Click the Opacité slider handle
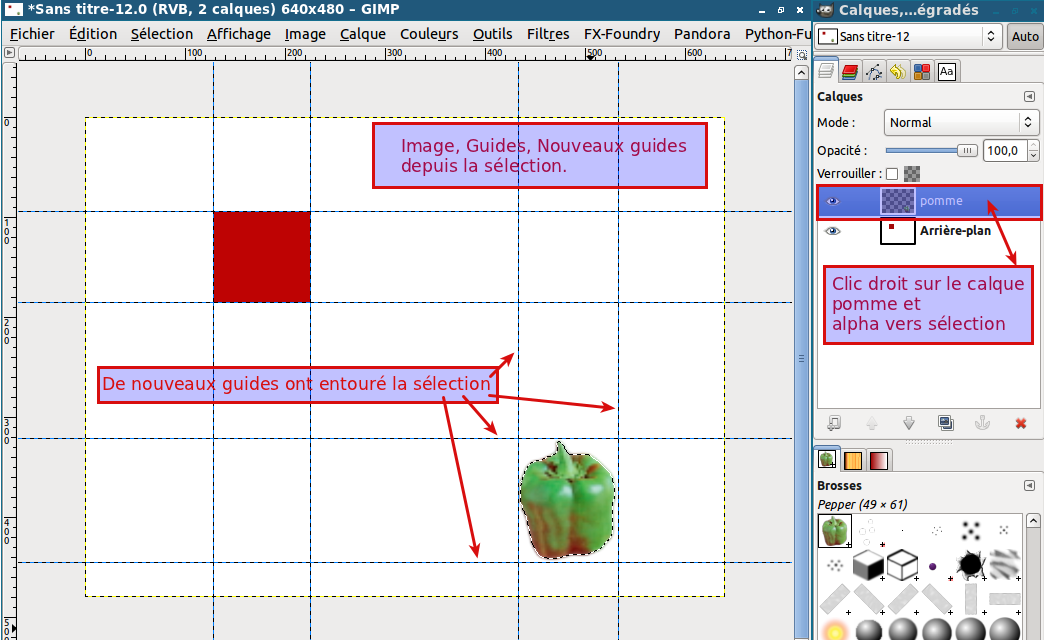Screen dimensions: 1044x641 tap(967, 151)
